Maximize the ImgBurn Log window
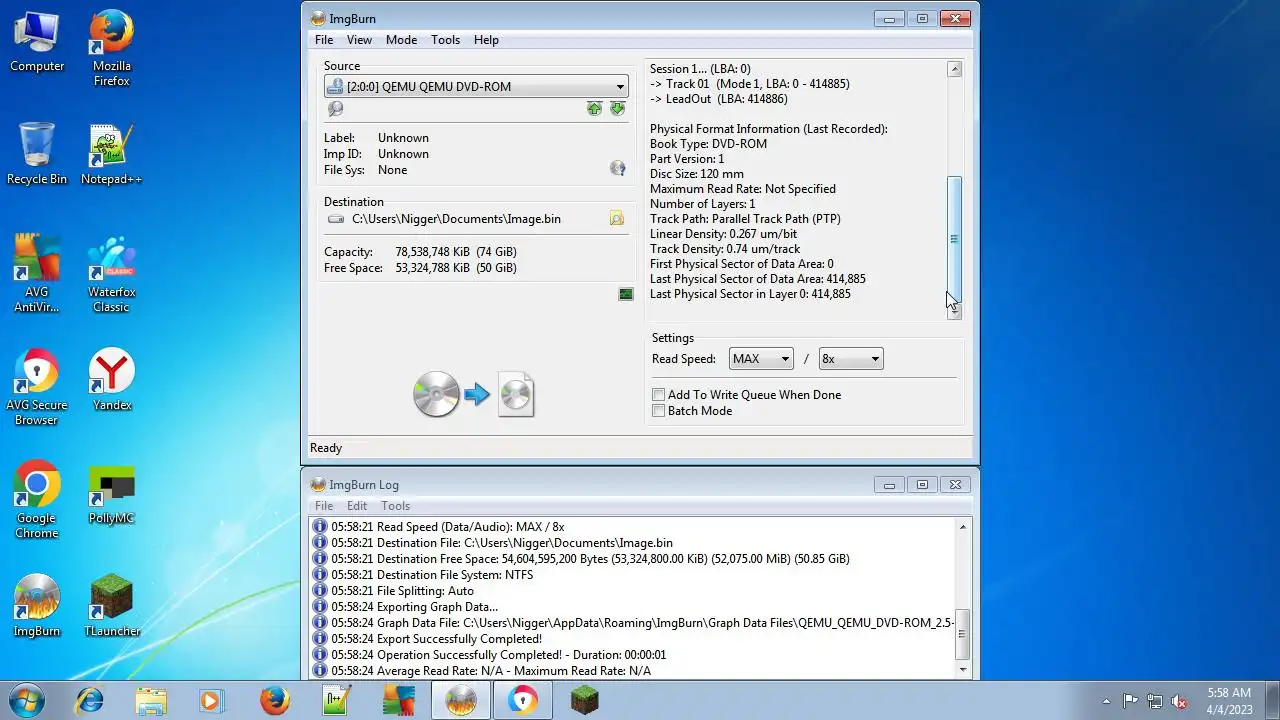Screen dimensions: 1280x720 (x=922, y=485)
